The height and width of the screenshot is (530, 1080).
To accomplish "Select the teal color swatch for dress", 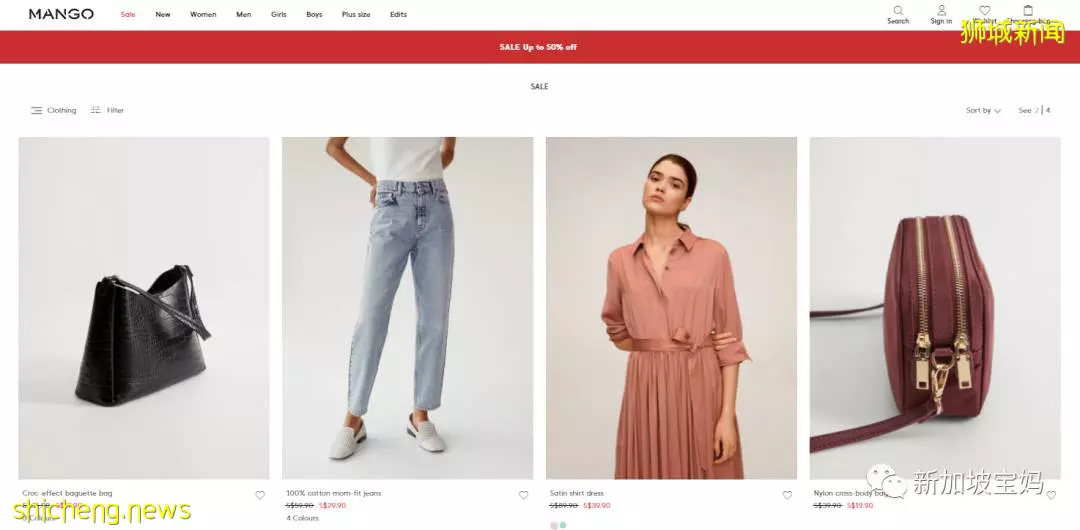I will tap(563, 525).
